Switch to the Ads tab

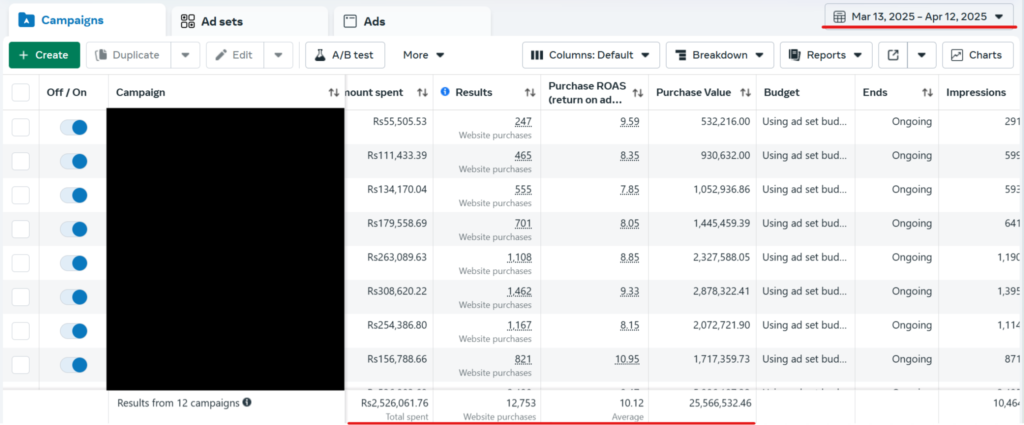pyautogui.click(x=412, y=22)
